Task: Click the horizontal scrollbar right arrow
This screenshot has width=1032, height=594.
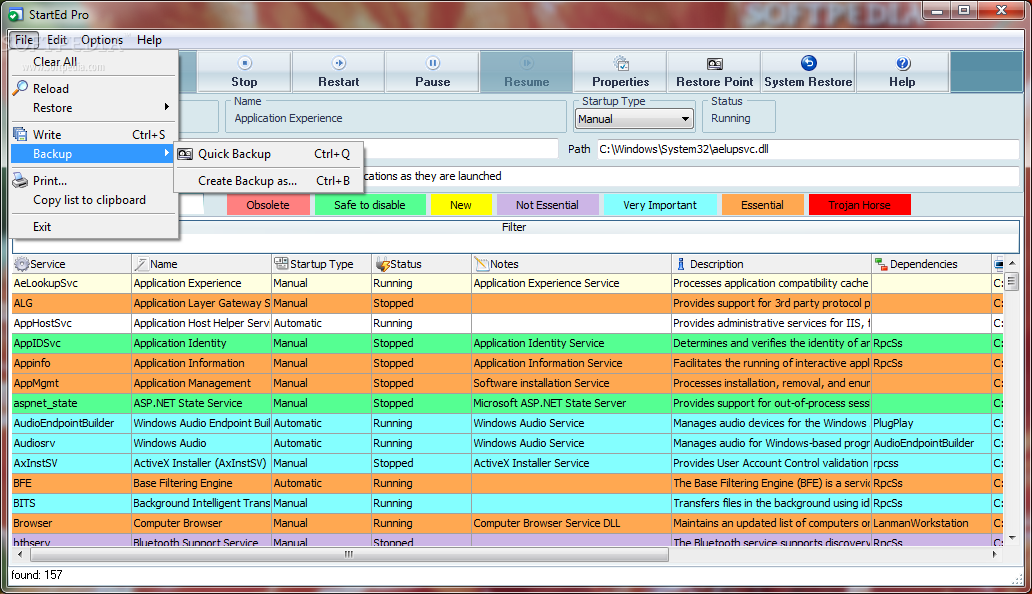Action: click(994, 555)
